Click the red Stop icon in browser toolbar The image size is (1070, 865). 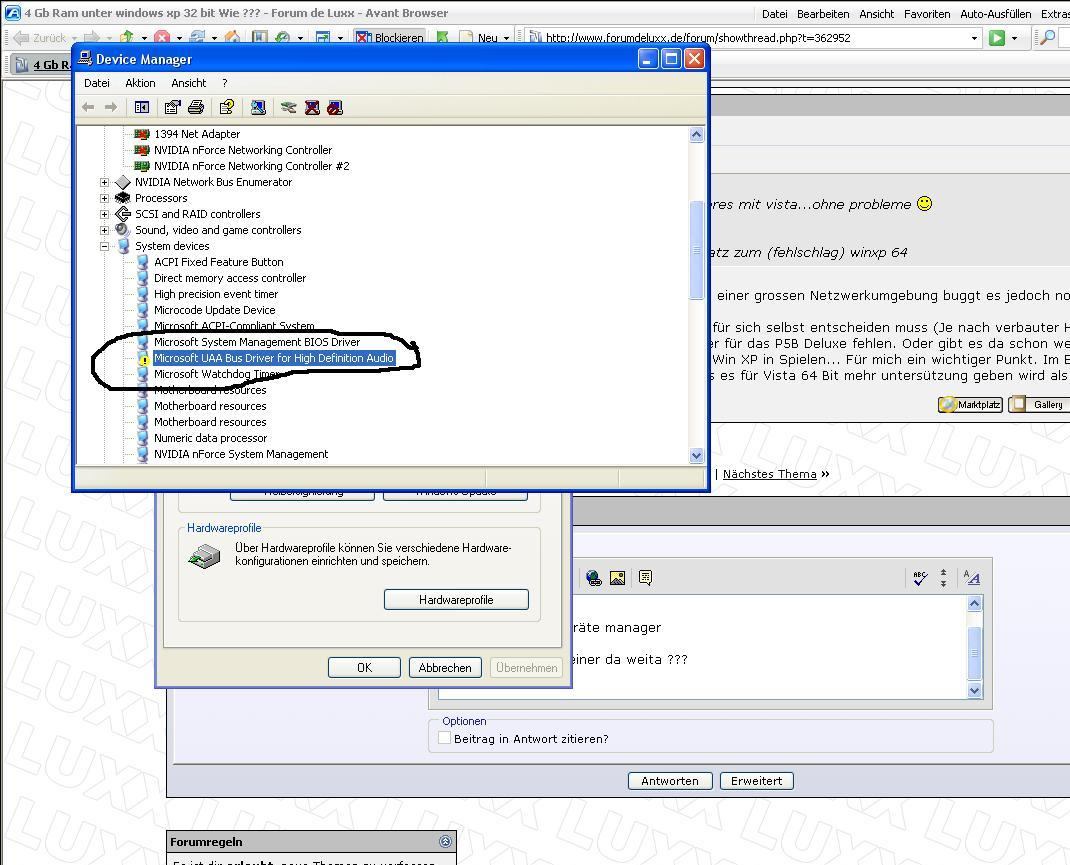point(162,38)
